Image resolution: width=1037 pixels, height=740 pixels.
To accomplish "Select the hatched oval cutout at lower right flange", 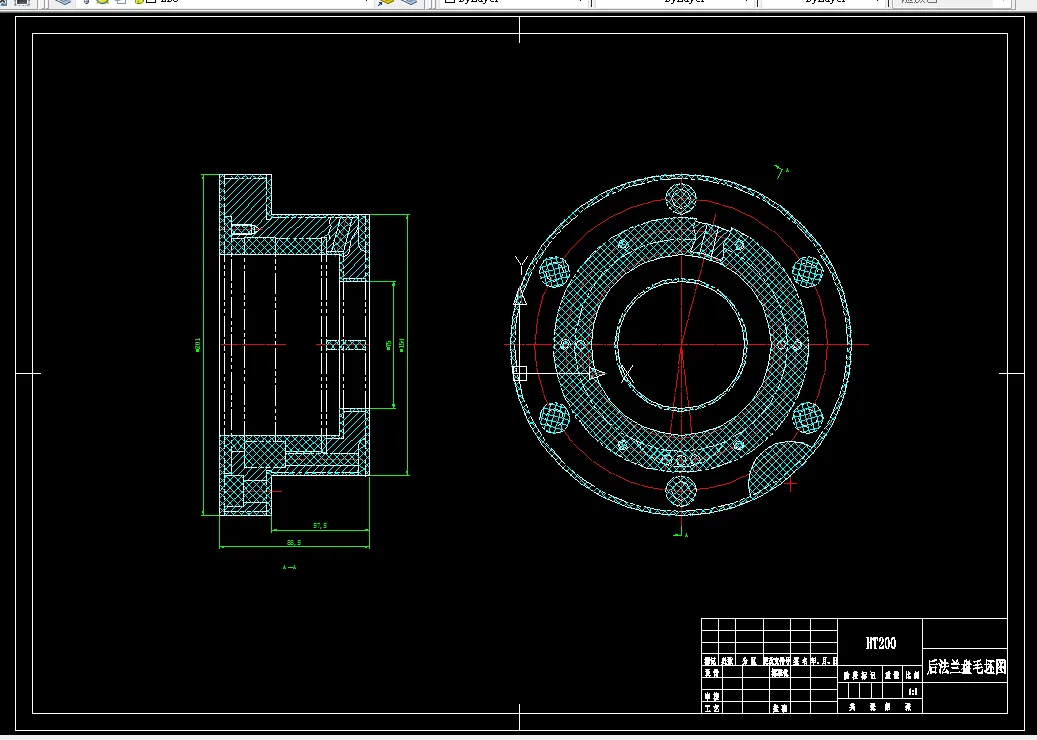I will coord(780,470).
